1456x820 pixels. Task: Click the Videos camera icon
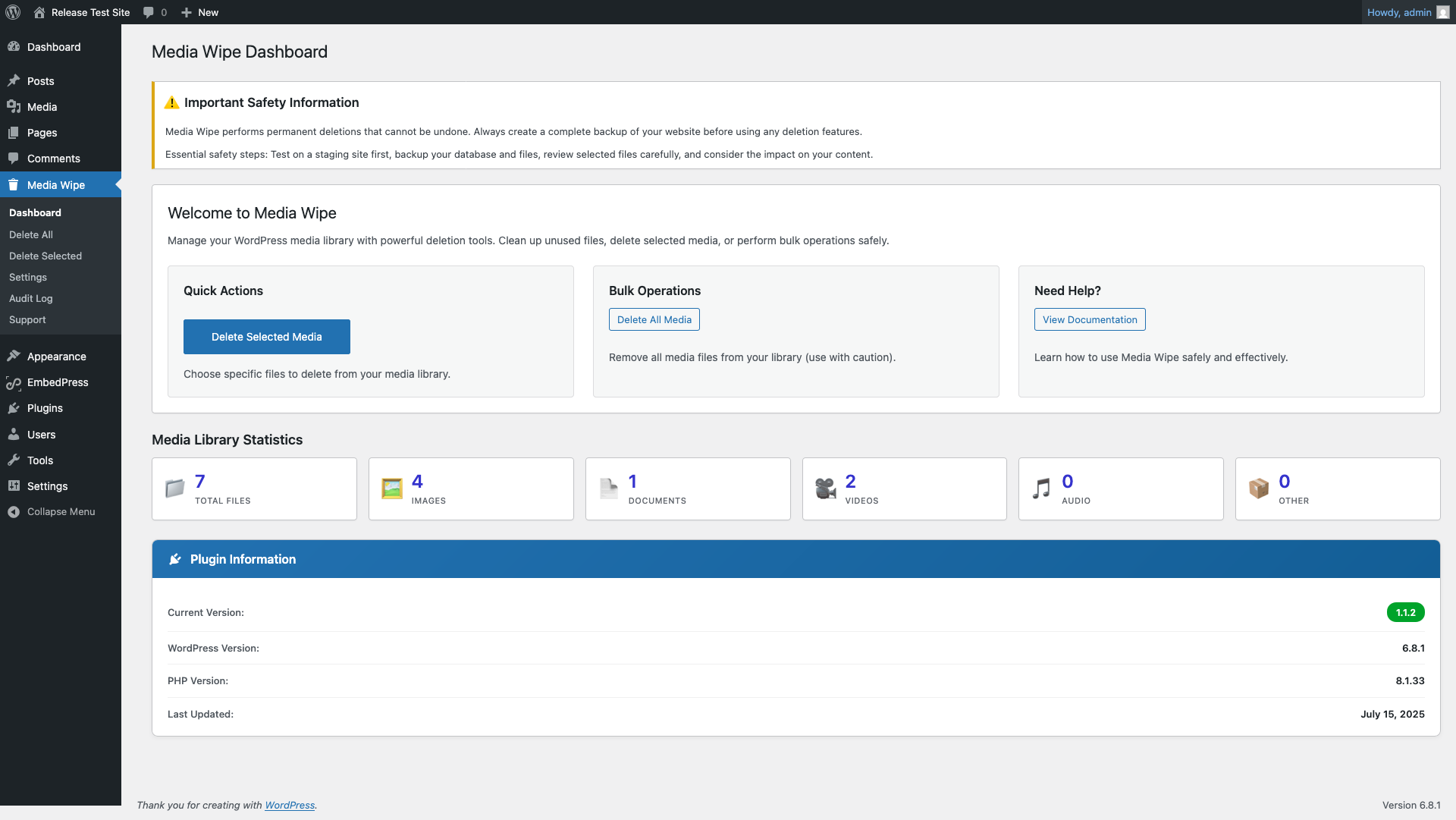tap(826, 489)
